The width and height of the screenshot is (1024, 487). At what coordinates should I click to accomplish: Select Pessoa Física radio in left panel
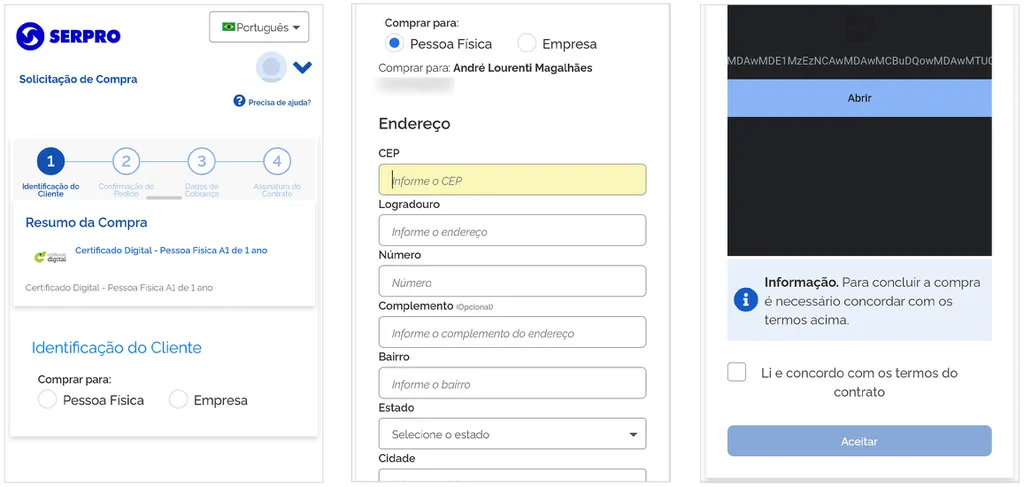pyautogui.click(x=47, y=400)
